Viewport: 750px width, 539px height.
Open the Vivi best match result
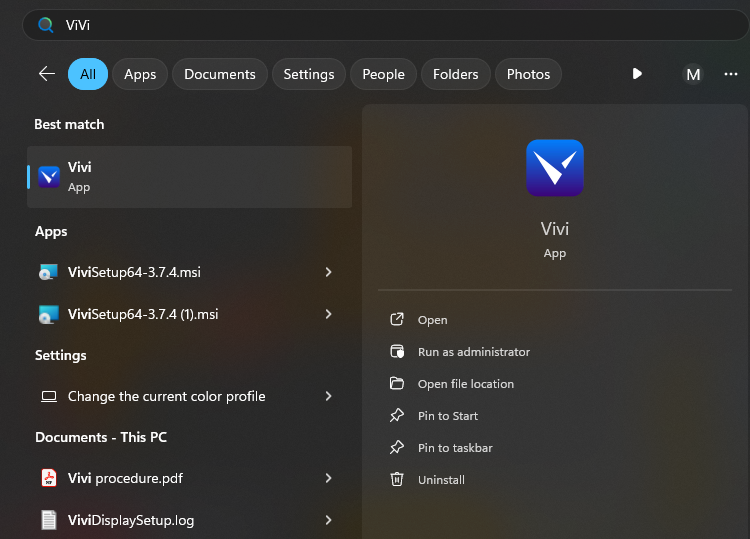[x=189, y=177]
